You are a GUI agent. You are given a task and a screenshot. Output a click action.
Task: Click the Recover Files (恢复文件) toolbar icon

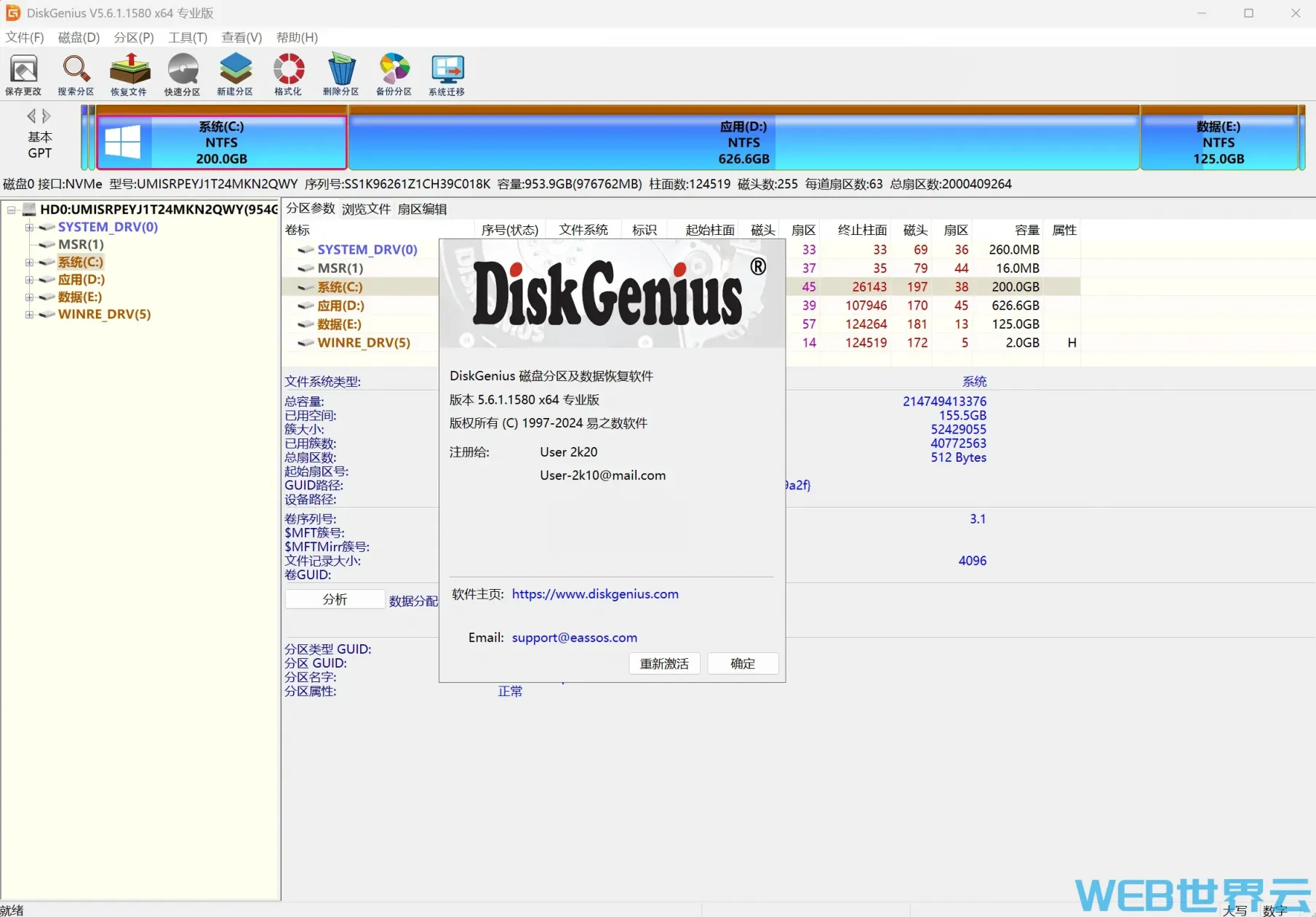coord(129,74)
